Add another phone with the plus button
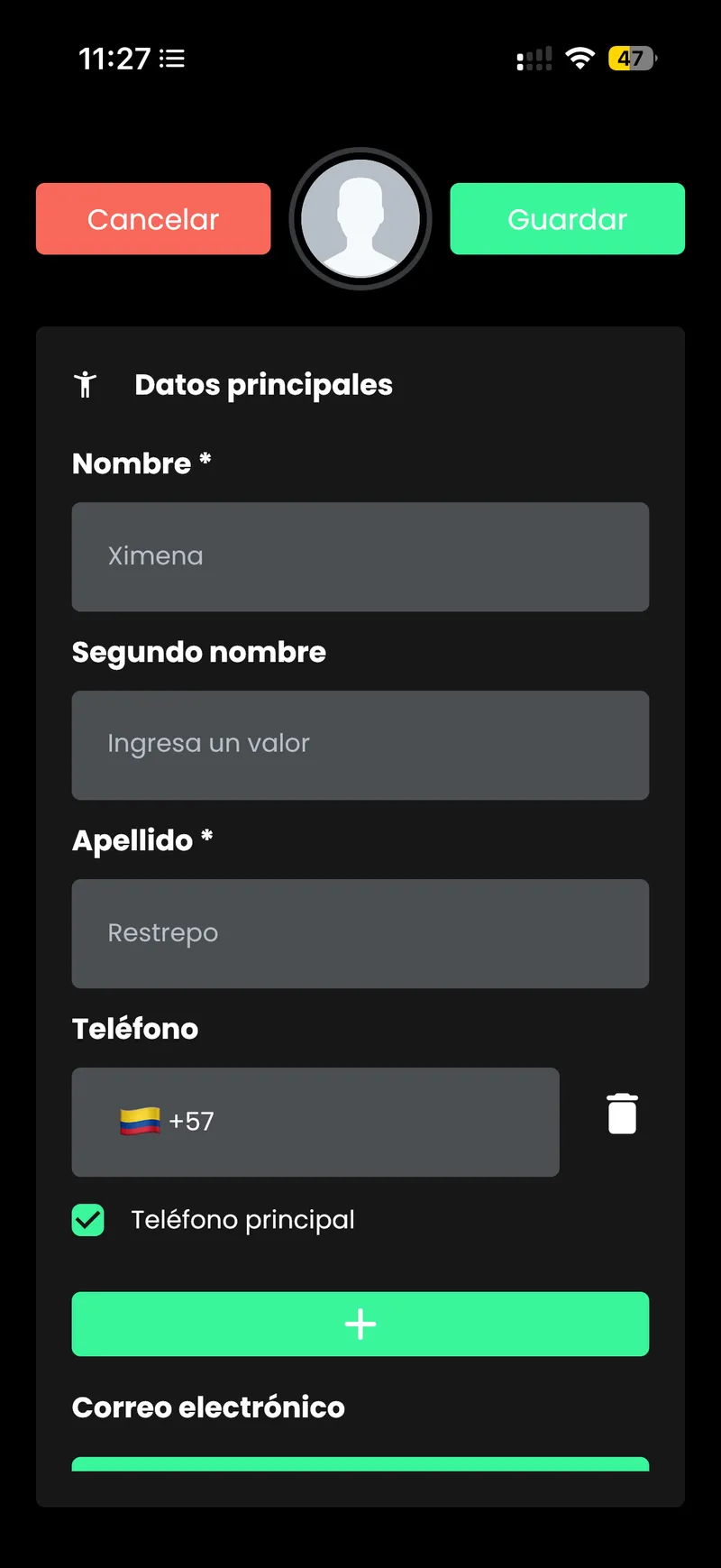 click(x=360, y=1324)
